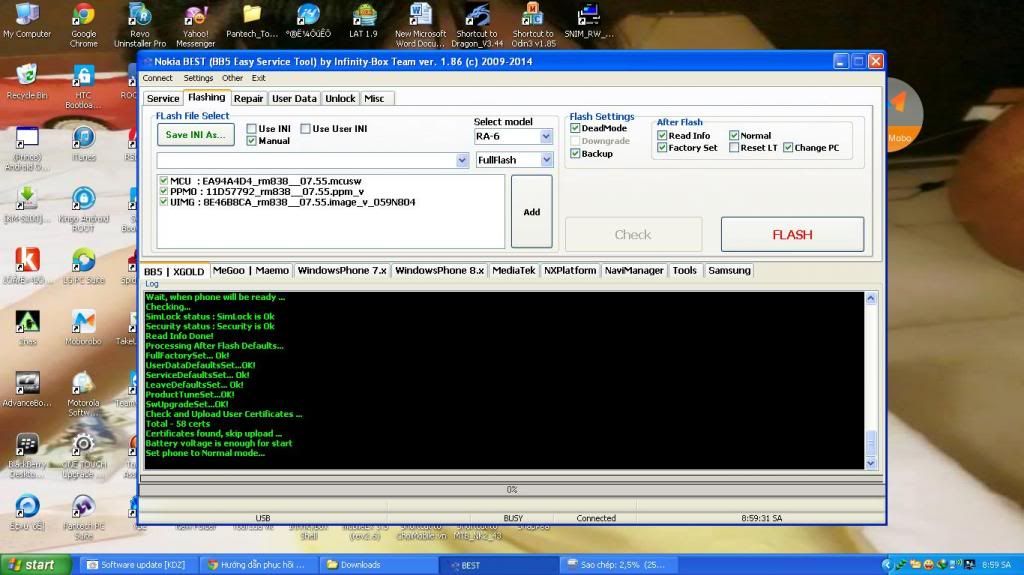Open the LAT 1.9 desktop shortcut

(364, 20)
